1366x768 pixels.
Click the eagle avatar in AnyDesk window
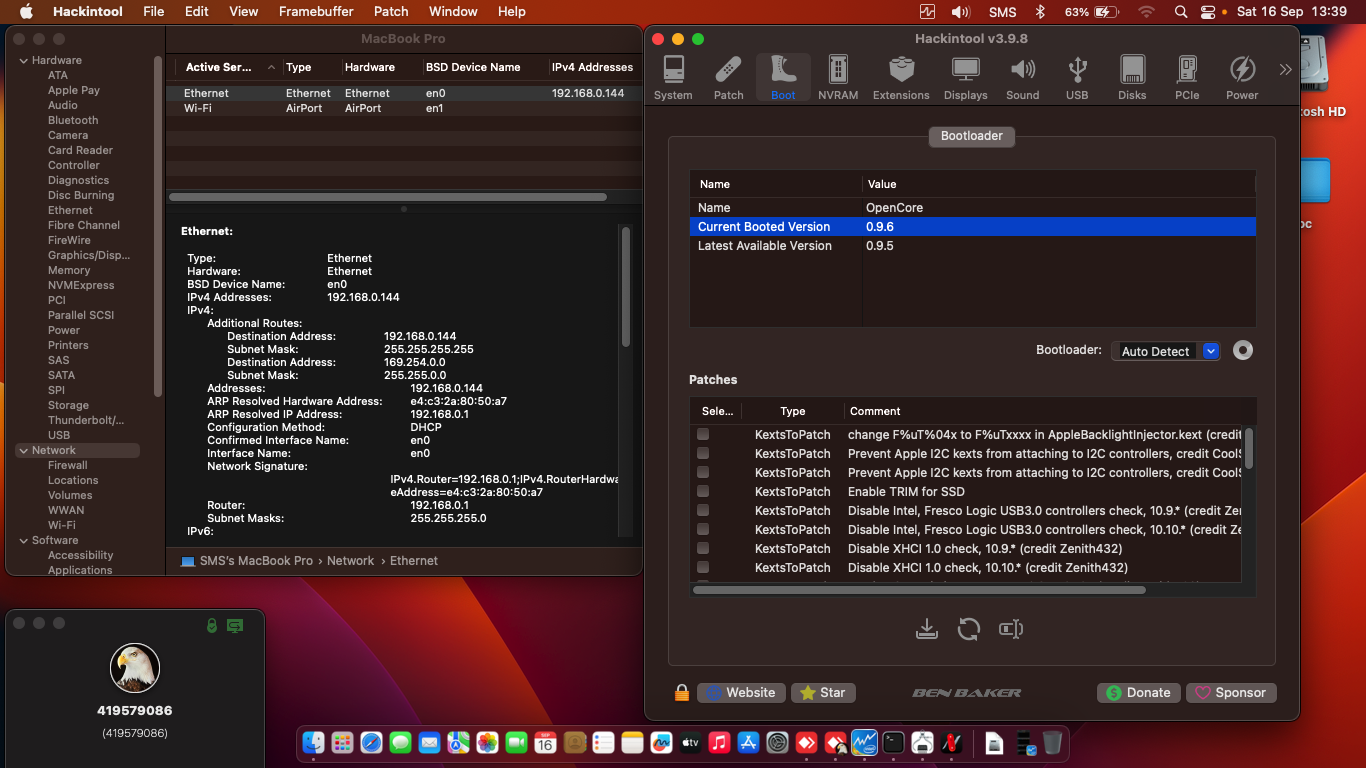tap(135, 669)
